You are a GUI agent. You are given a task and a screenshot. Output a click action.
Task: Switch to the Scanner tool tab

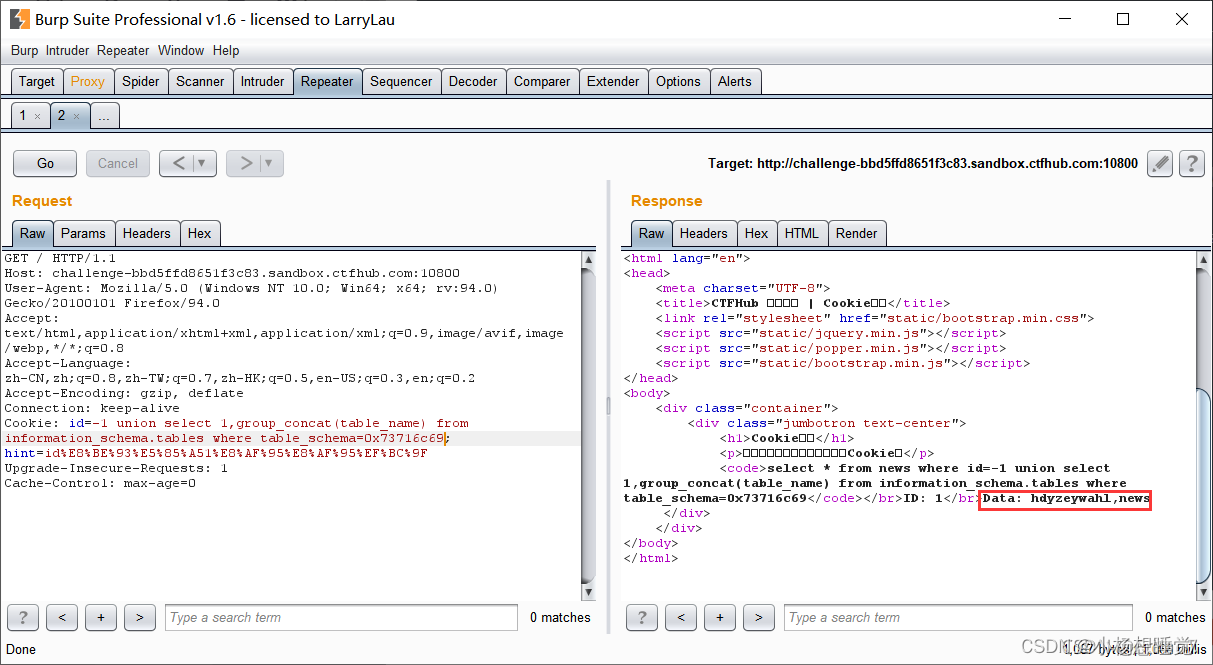point(200,81)
